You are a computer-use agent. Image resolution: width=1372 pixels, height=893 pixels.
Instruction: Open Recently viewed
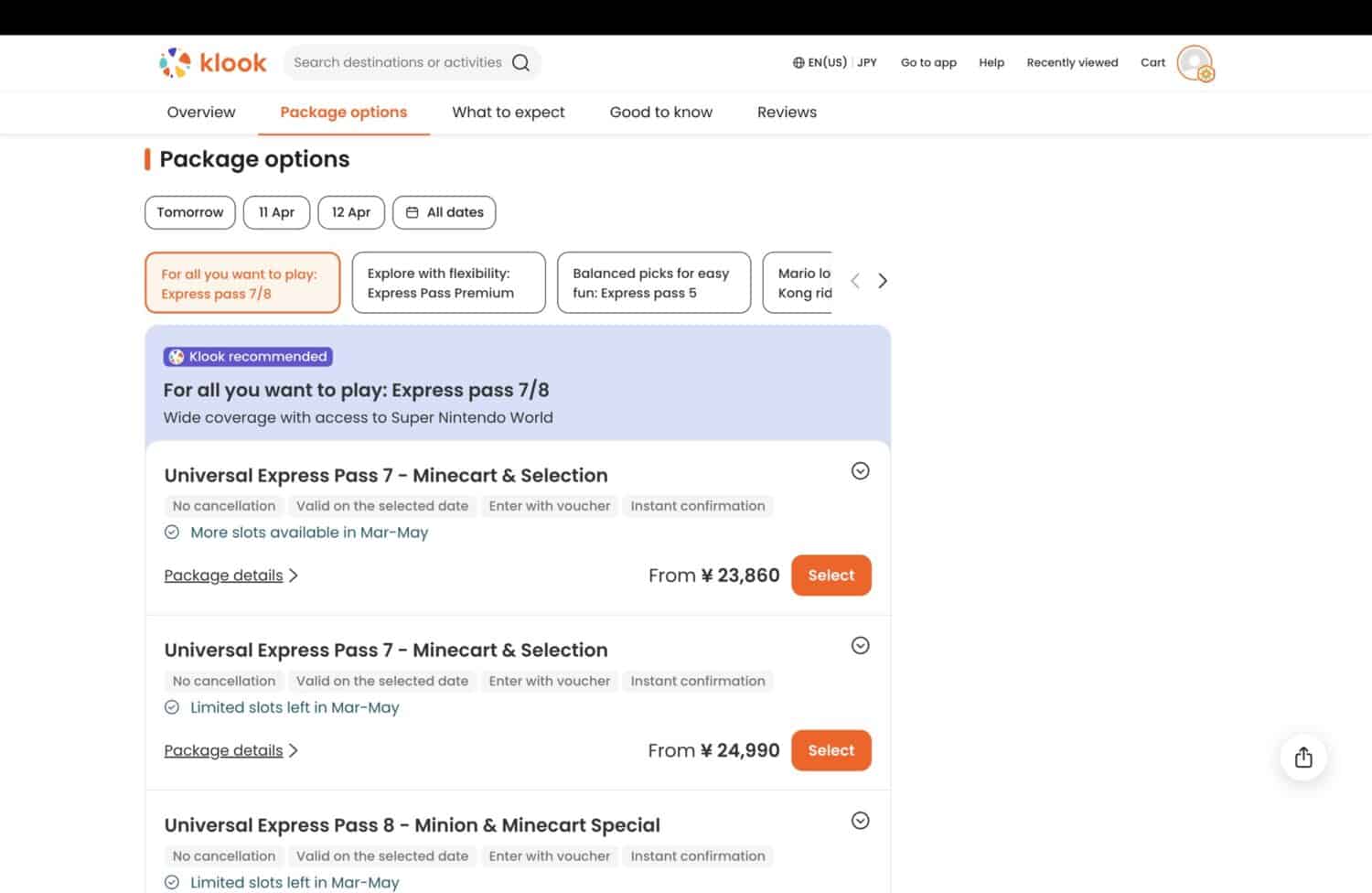[1072, 62]
